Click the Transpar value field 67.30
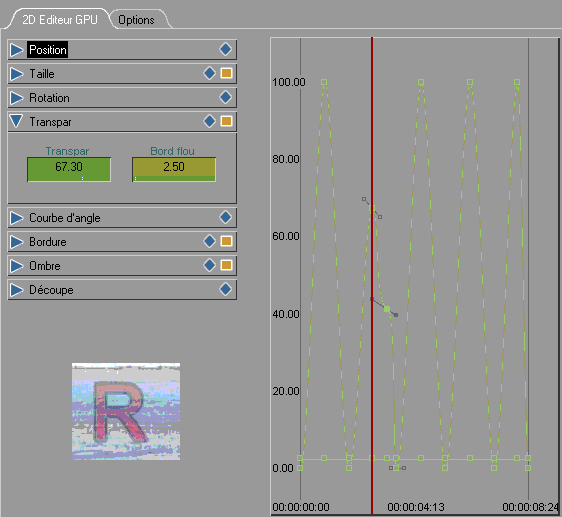Image resolution: width=562 pixels, height=517 pixels. click(x=69, y=169)
